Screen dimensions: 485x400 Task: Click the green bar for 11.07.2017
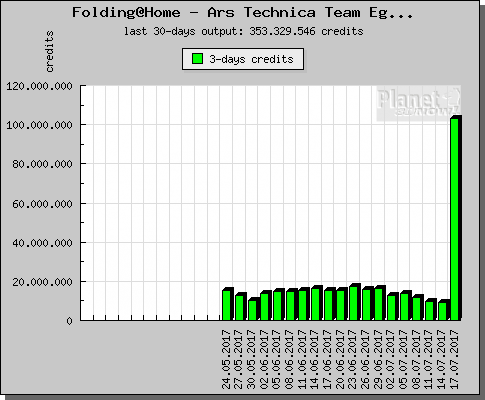[429, 311]
